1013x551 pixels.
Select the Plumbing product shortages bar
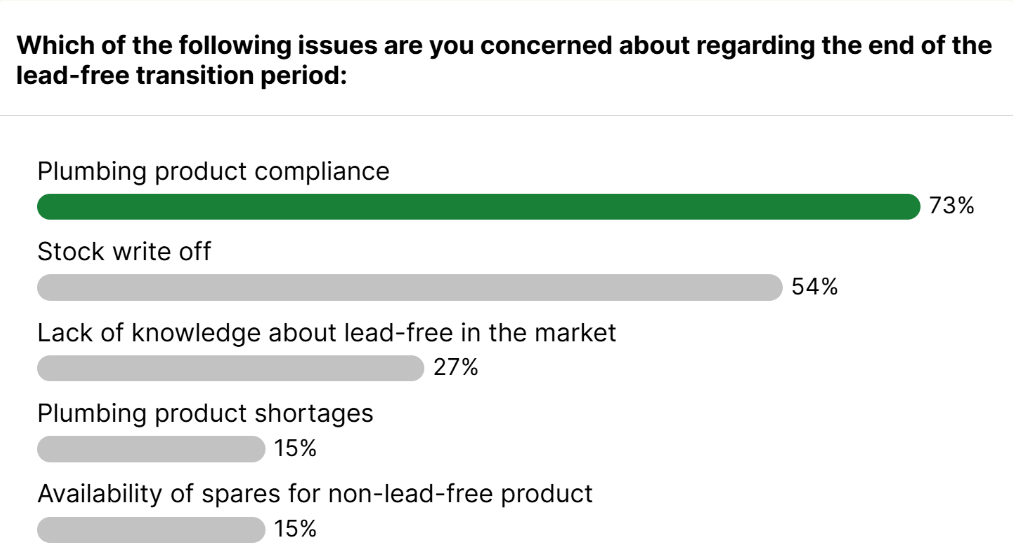pos(151,449)
